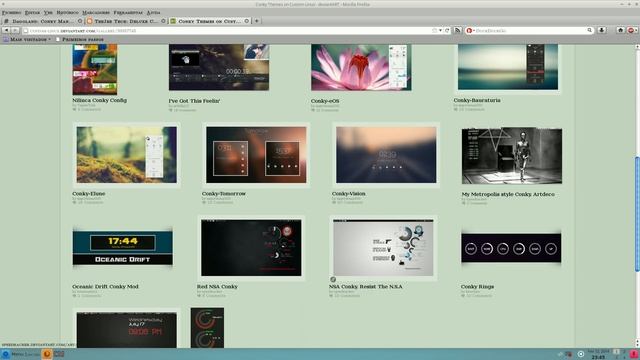640x360 pixels.
Task: Open the Adblock icon dropdown arrow
Action: (x=636, y=31)
